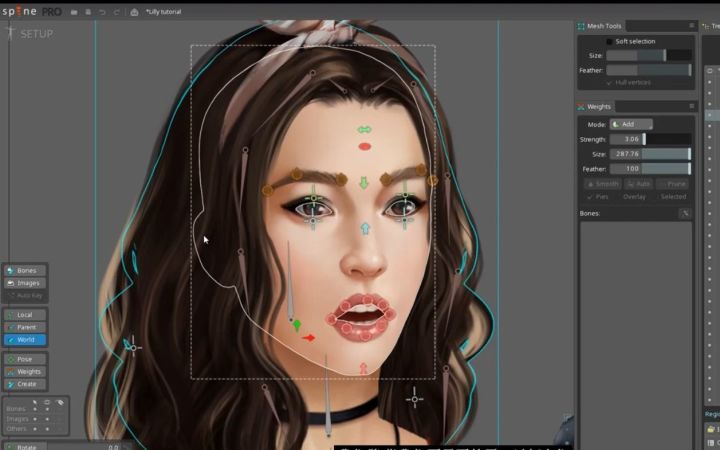The width and height of the screenshot is (720, 450).
Task: Click the project title Lilly tutorial
Action: click(163, 11)
